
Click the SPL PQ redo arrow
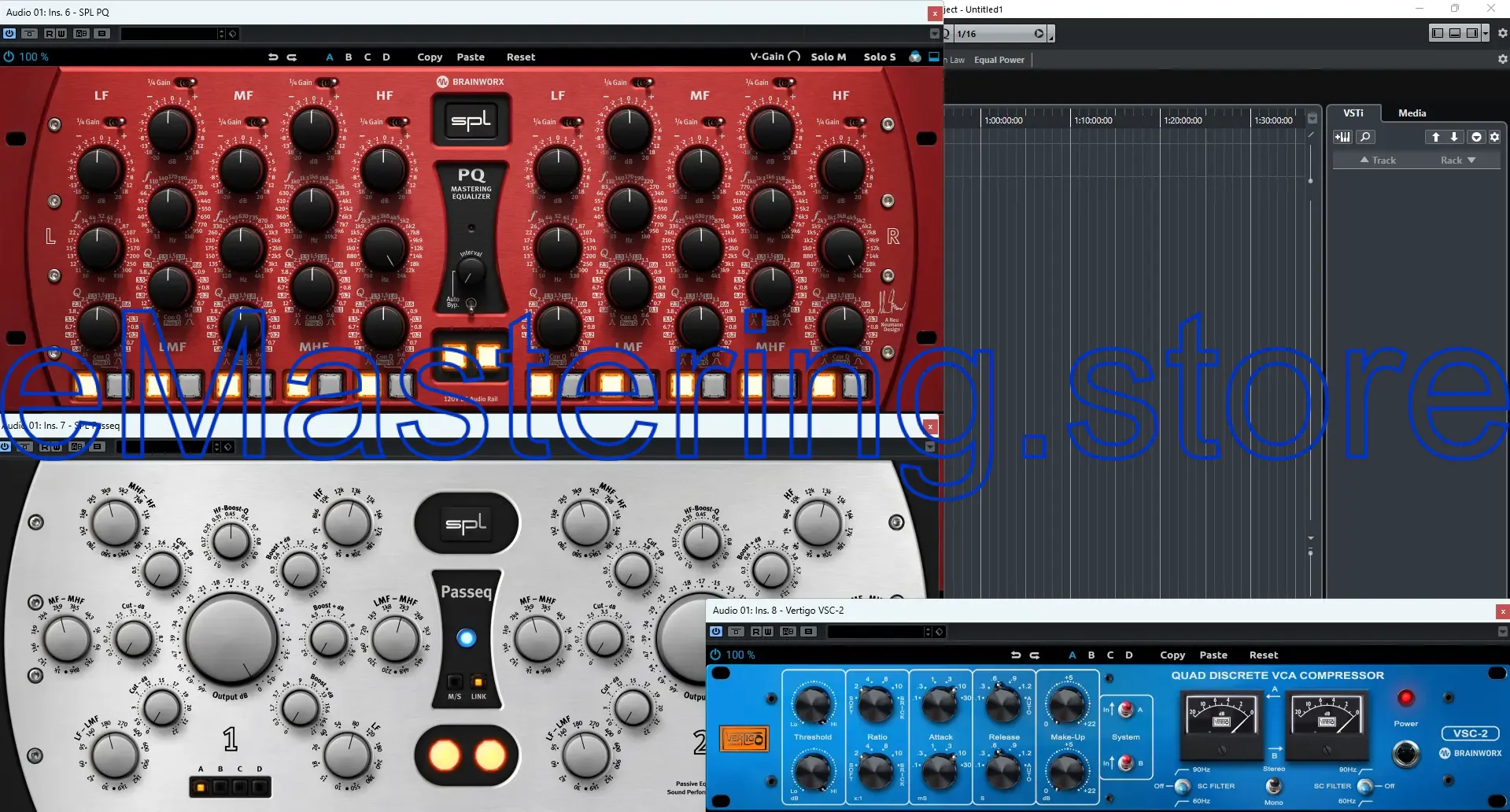pyautogui.click(x=292, y=57)
